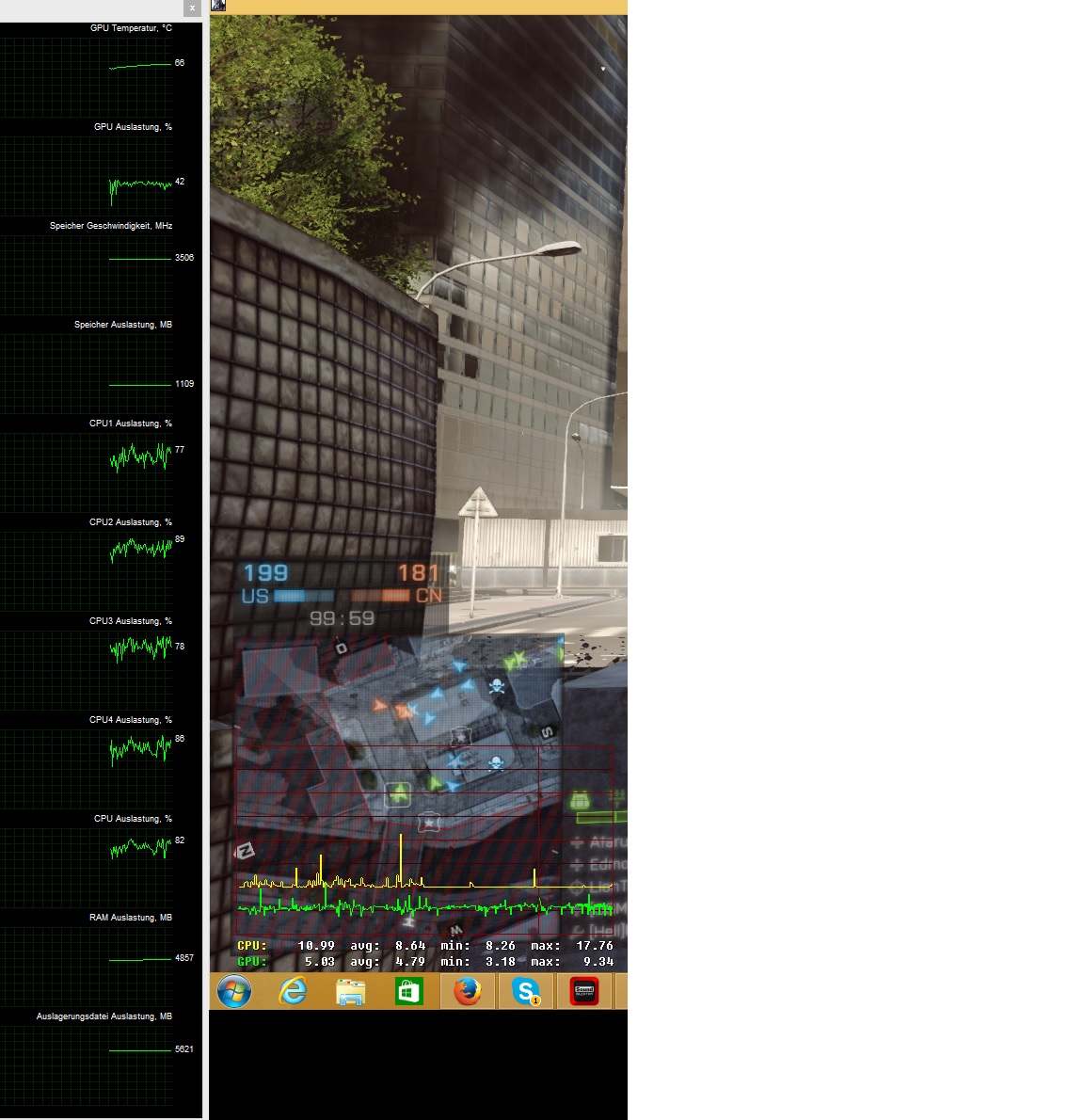This screenshot has width=1084, height=1120.
Task: Click the Auslagerungsdatei Auslastung label
Action: pyautogui.click(x=104, y=1016)
